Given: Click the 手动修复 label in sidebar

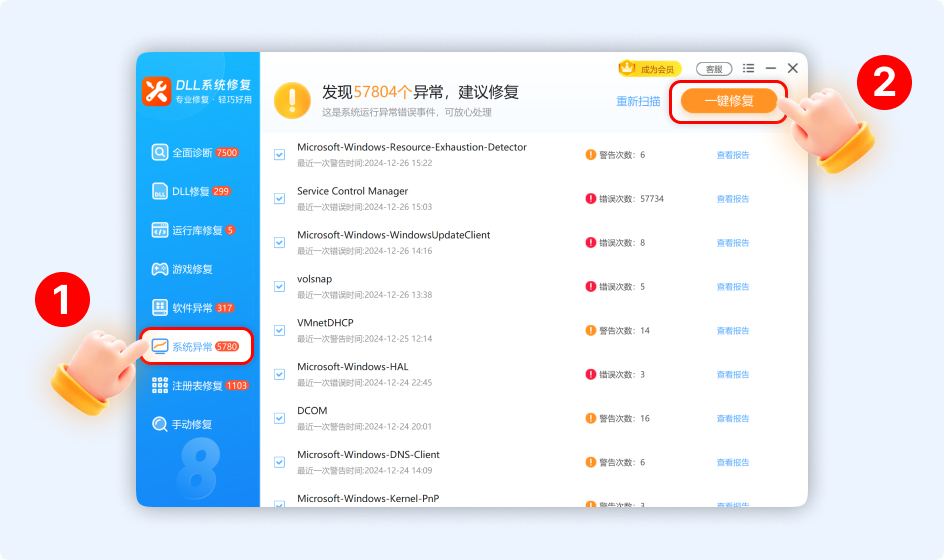Looking at the screenshot, I should point(192,425).
